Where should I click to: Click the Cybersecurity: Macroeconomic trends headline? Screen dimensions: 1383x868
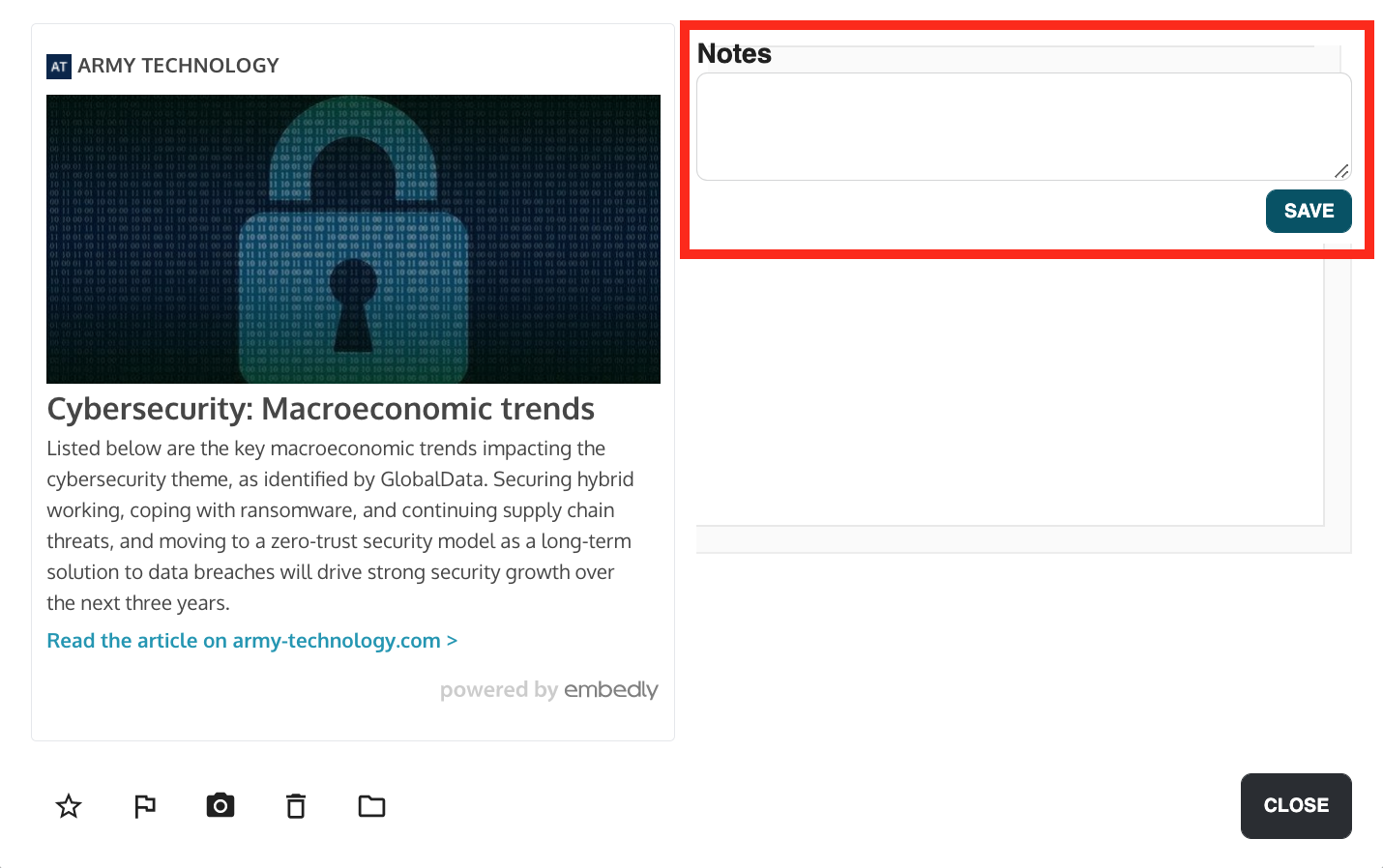320,409
